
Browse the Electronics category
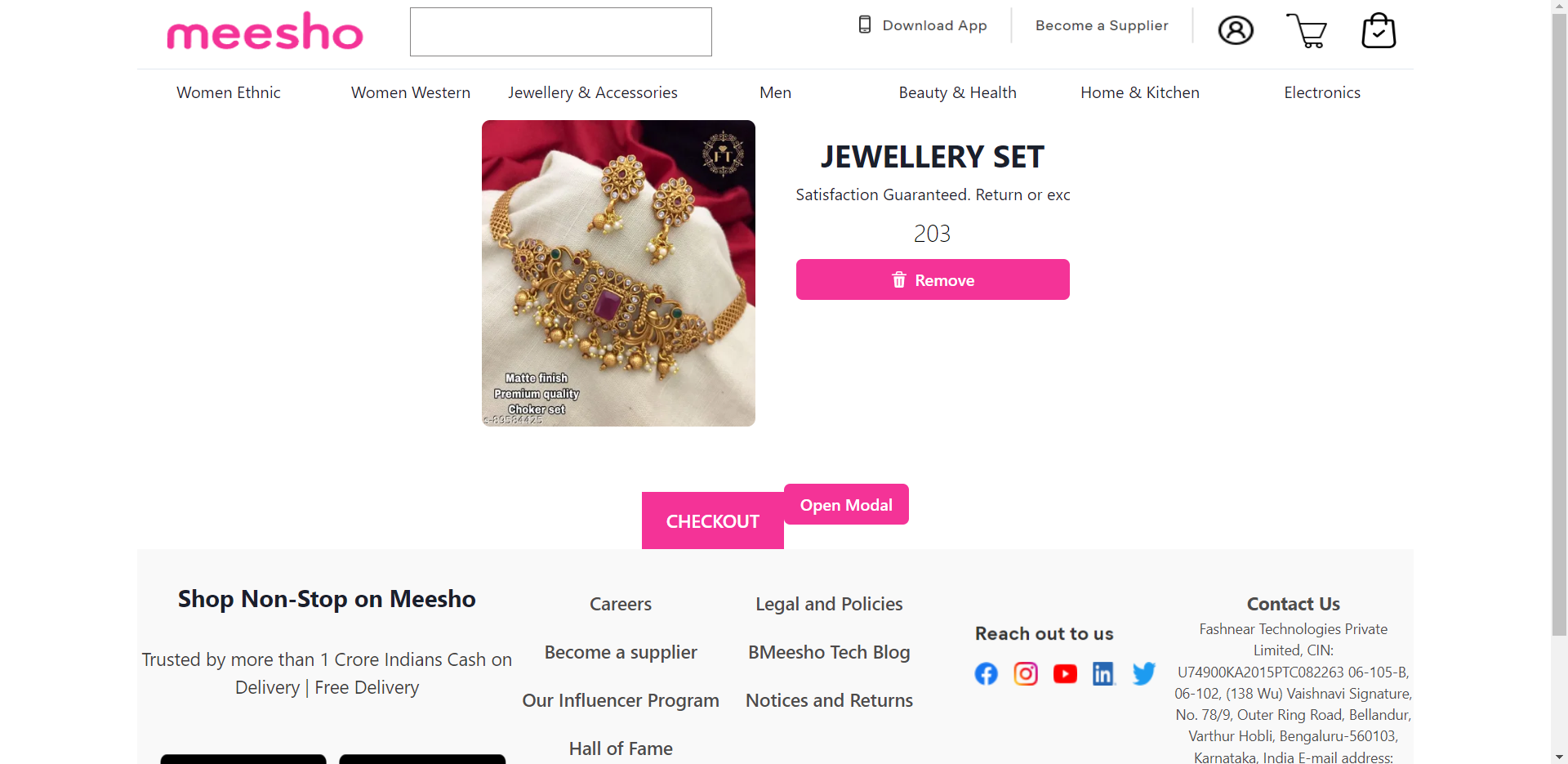click(1321, 92)
